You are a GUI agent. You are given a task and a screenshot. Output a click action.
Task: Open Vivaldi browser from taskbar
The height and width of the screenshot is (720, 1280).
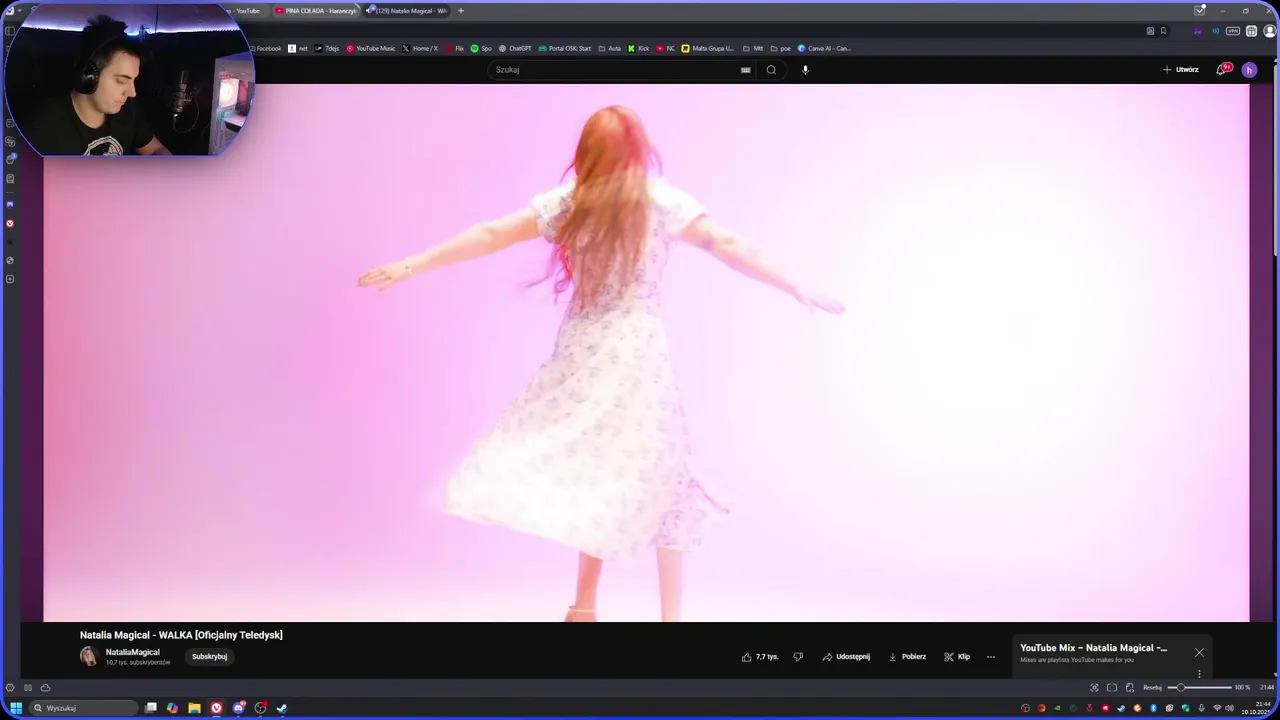[216, 708]
